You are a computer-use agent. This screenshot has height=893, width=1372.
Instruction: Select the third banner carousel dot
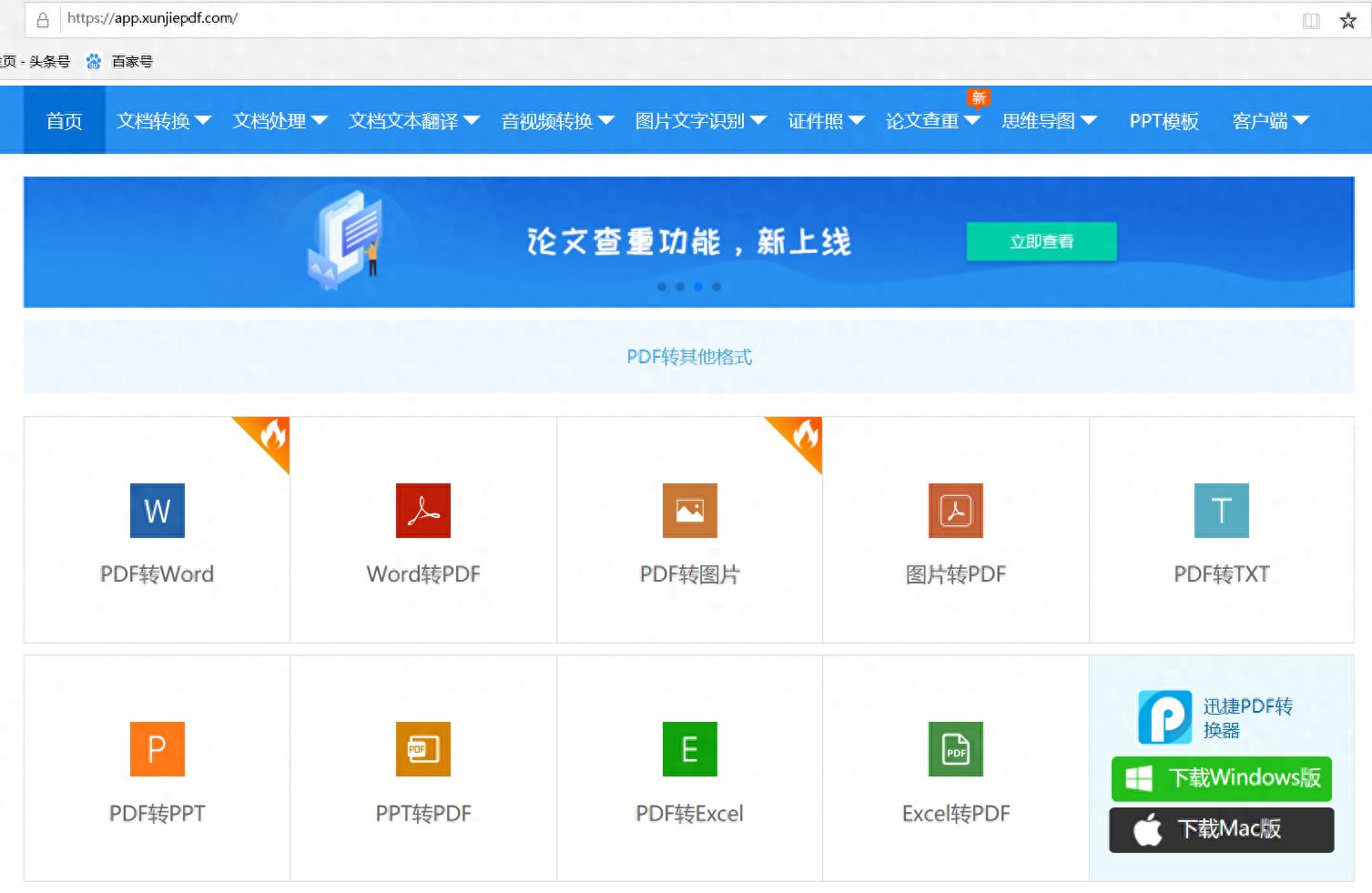[x=698, y=287]
